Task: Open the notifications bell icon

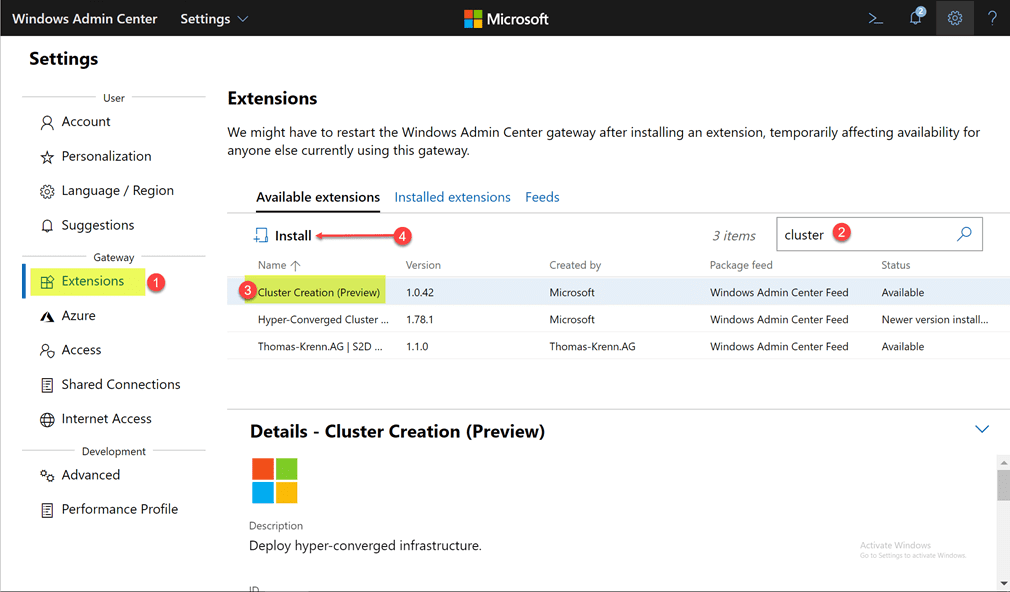Action: pyautogui.click(x=915, y=18)
